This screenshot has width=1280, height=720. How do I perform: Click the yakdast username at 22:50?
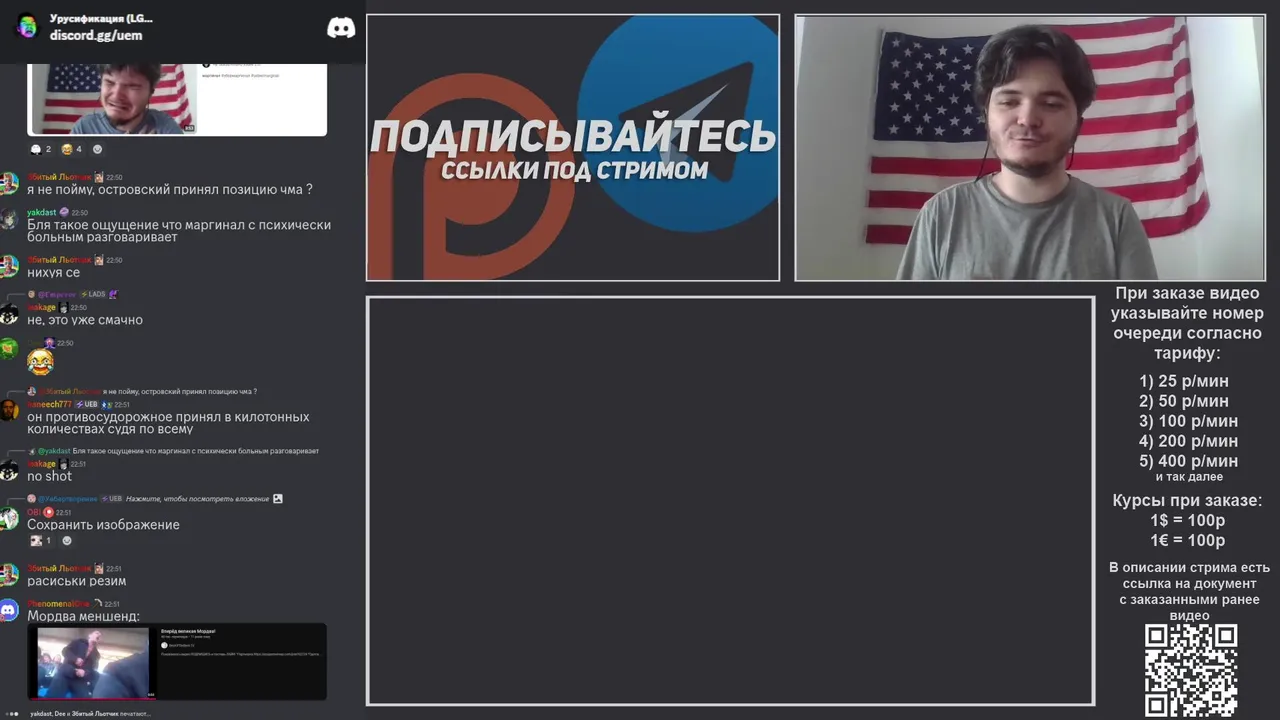[42, 213]
